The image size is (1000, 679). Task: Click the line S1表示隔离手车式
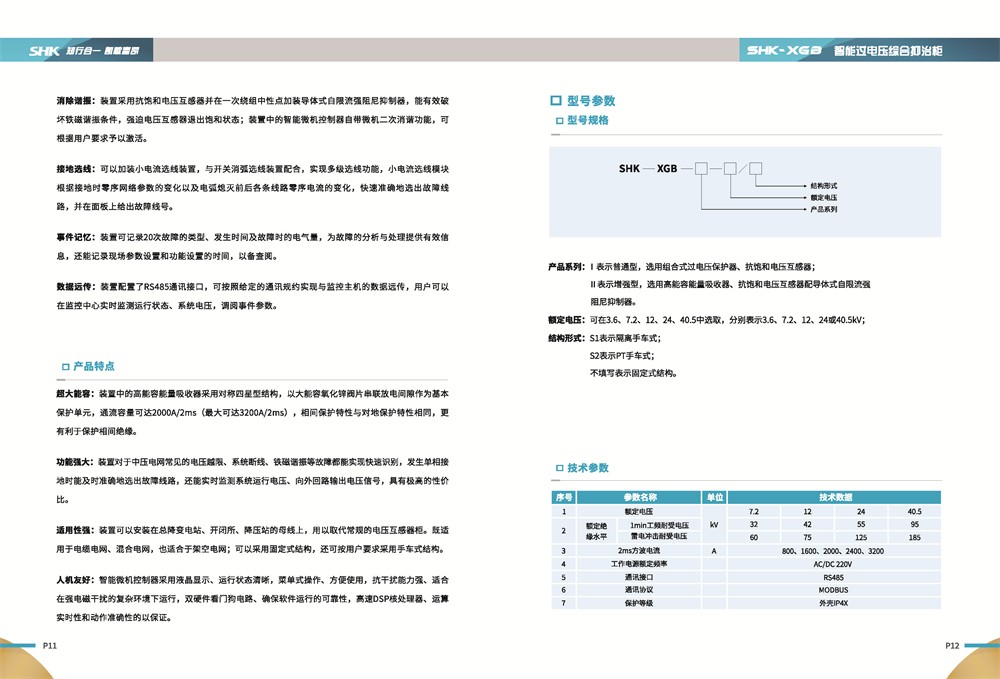625,338
